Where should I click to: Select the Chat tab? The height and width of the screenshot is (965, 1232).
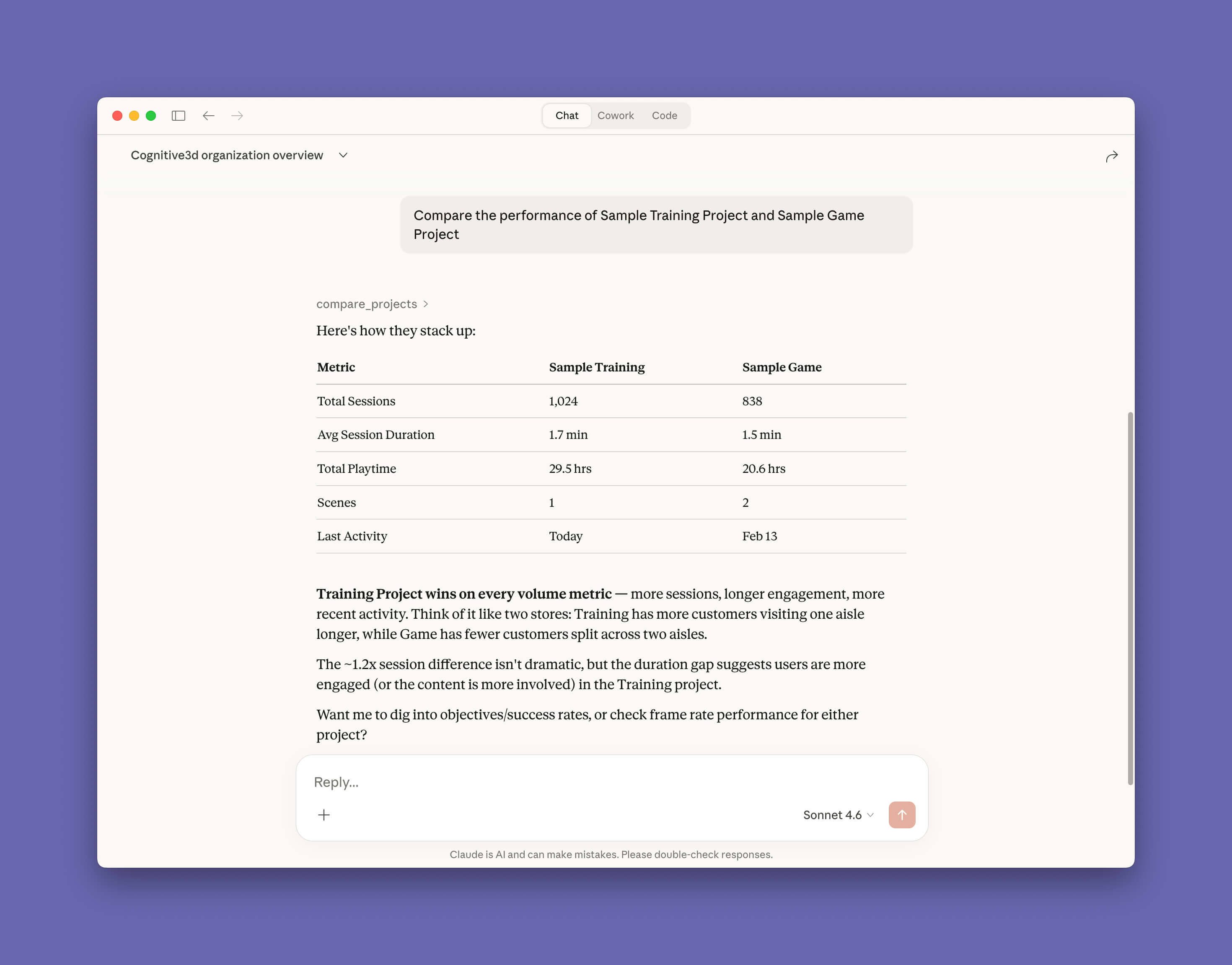(x=566, y=116)
